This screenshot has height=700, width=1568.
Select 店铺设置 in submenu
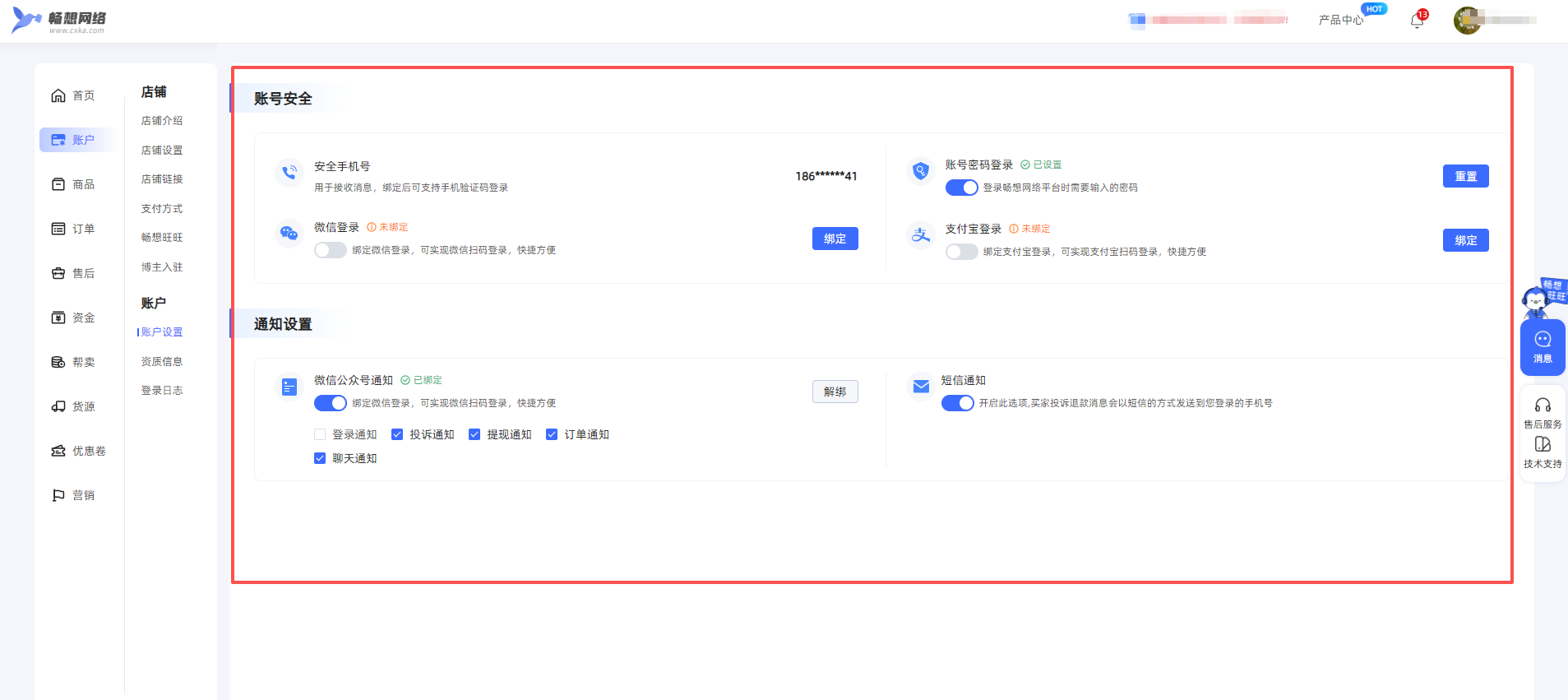point(162,151)
